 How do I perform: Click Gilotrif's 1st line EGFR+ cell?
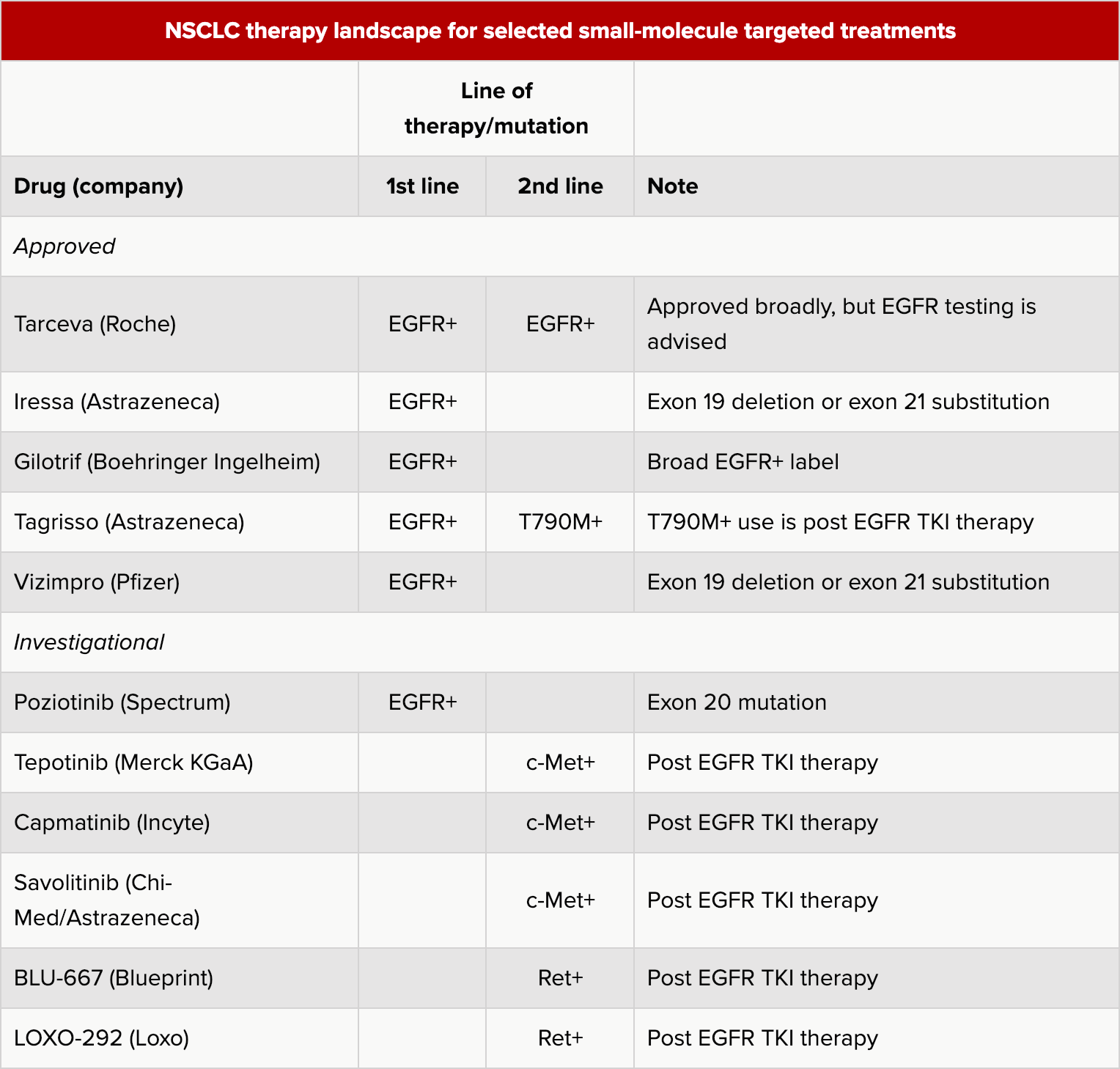[x=423, y=462]
